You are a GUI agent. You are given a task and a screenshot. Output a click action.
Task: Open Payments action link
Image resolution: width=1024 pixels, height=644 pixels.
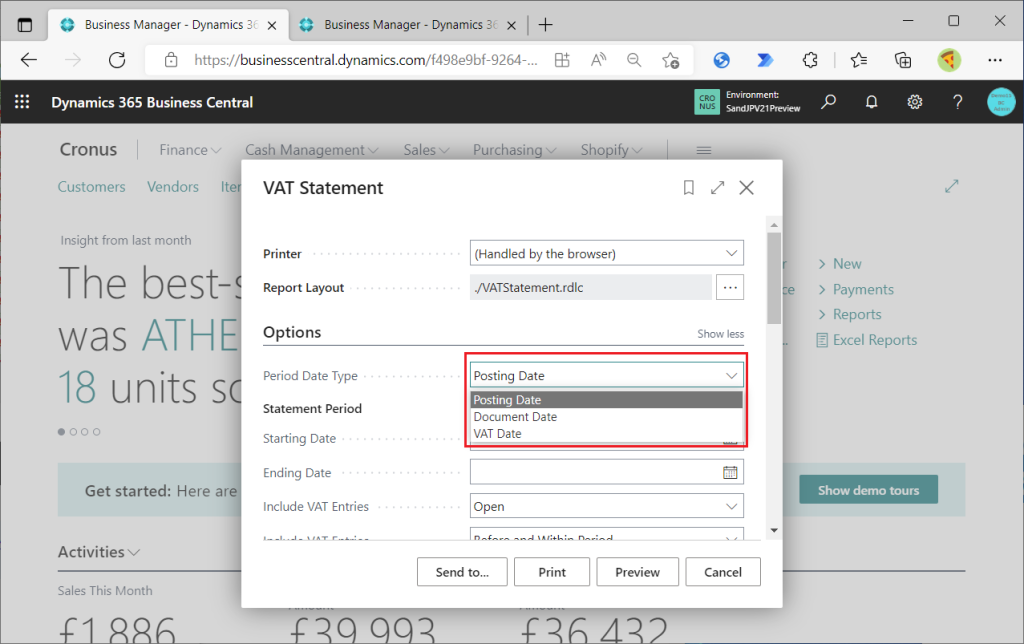pyautogui.click(x=863, y=289)
